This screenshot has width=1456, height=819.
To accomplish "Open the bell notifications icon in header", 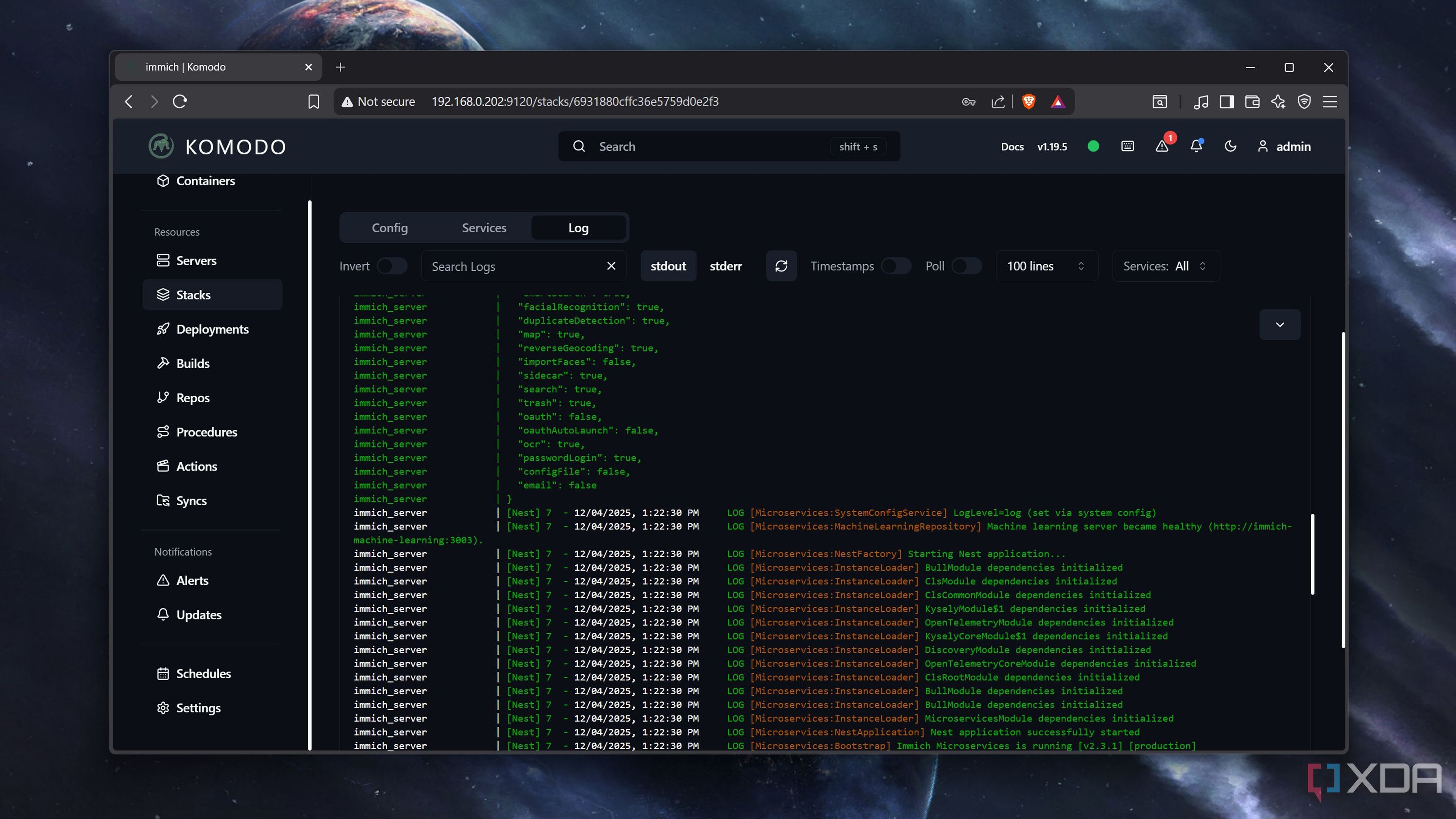I will [x=1196, y=146].
